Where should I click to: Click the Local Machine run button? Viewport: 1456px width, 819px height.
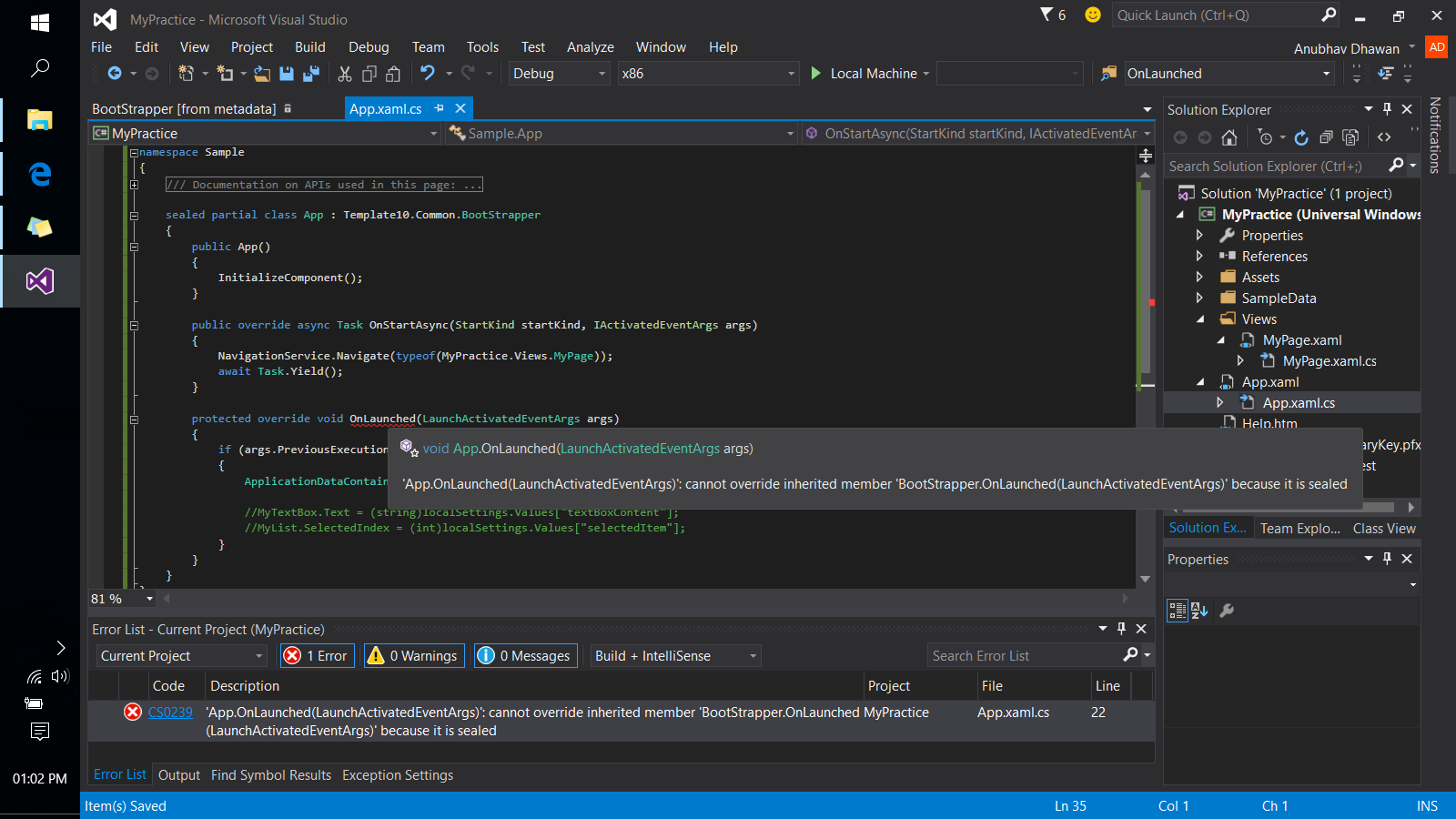pyautogui.click(x=870, y=74)
